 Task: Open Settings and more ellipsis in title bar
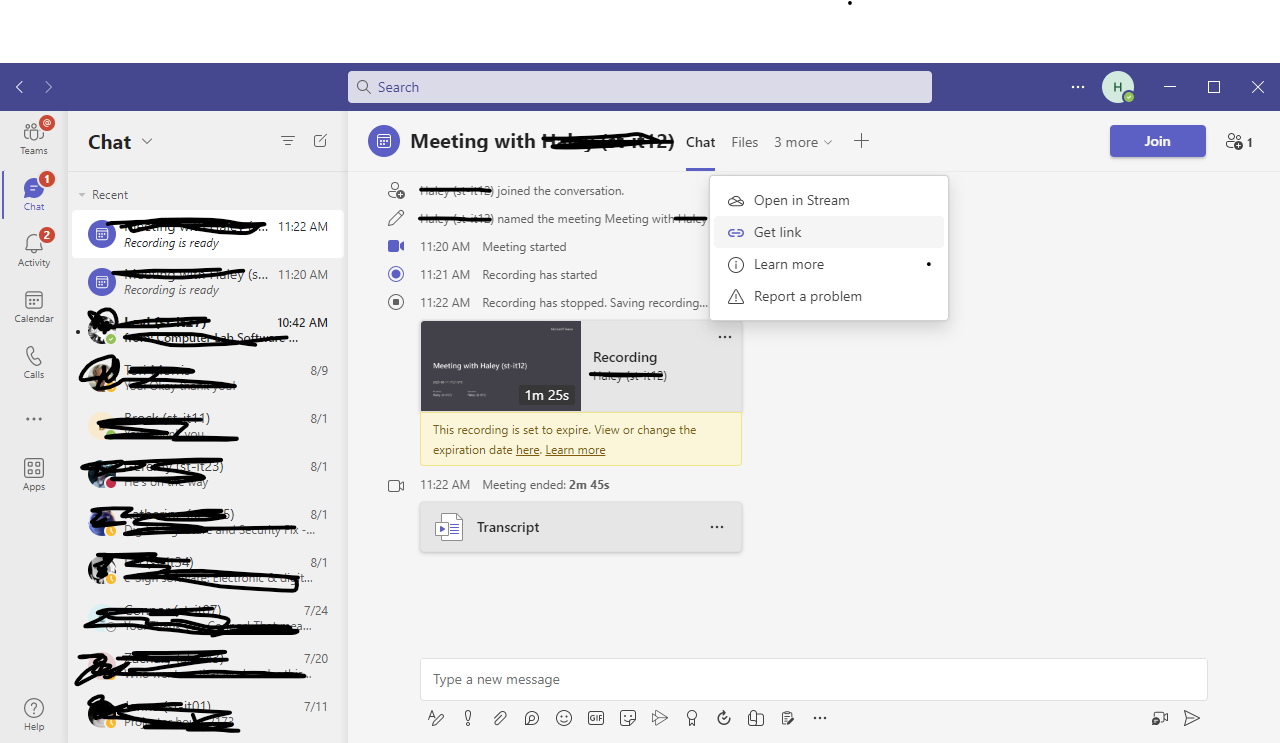[1078, 87]
